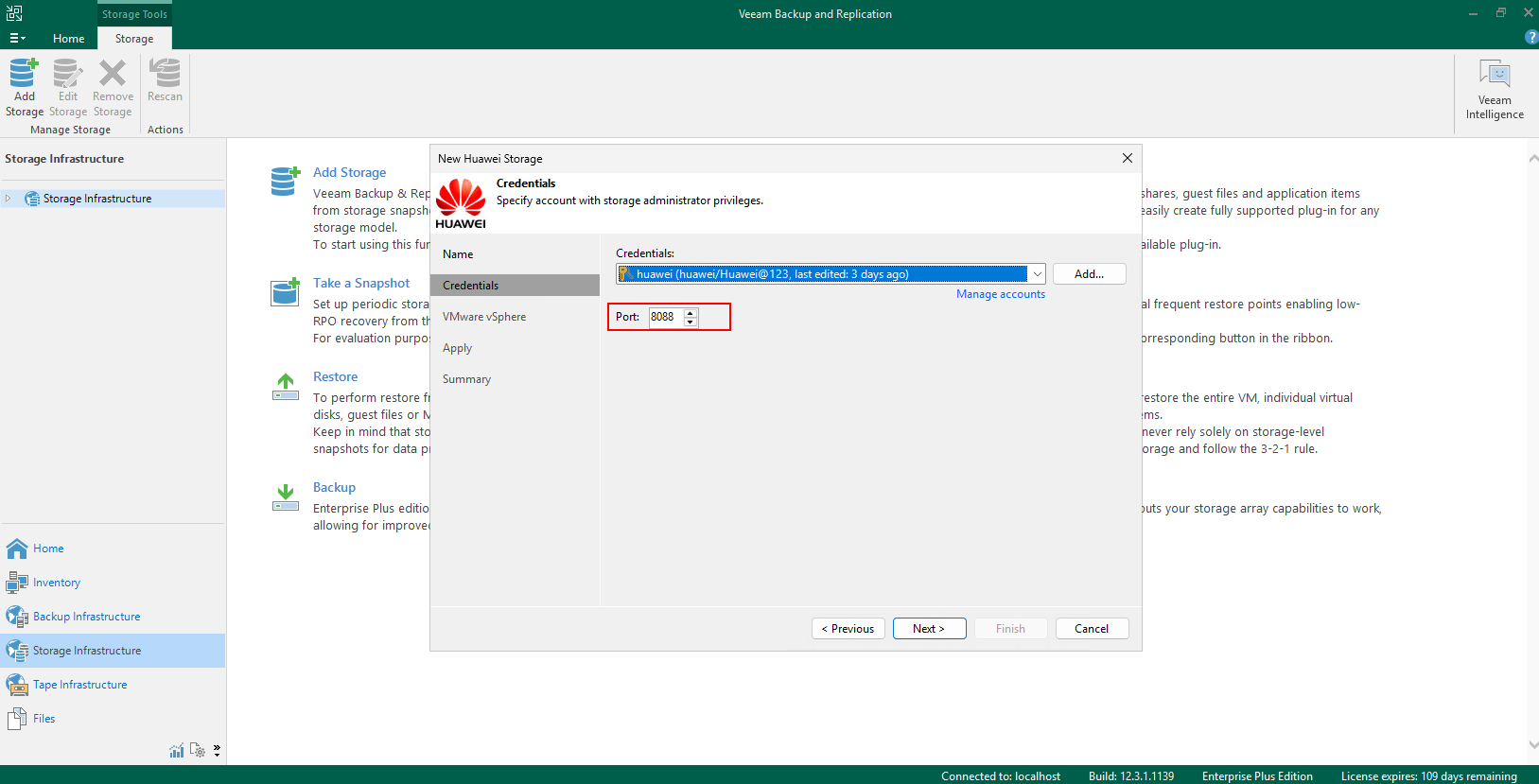Select the Storage ribbon tab
This screenshot has height=784, width=1539.
134,39
